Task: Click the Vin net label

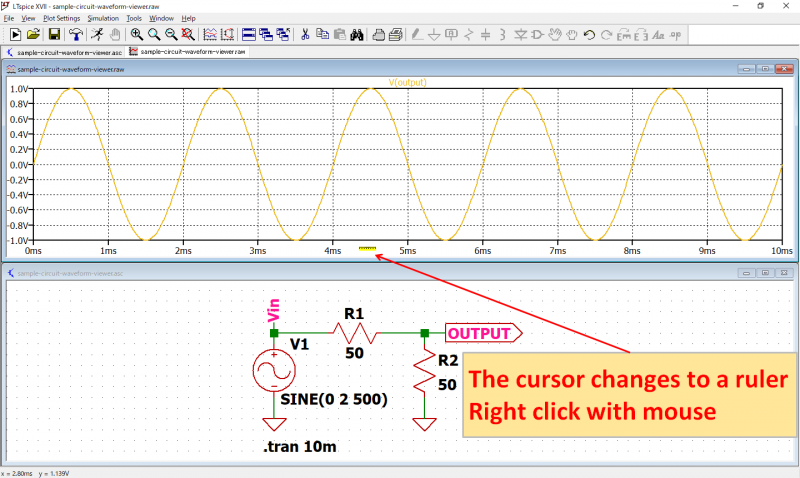Action: click(274, 310)
